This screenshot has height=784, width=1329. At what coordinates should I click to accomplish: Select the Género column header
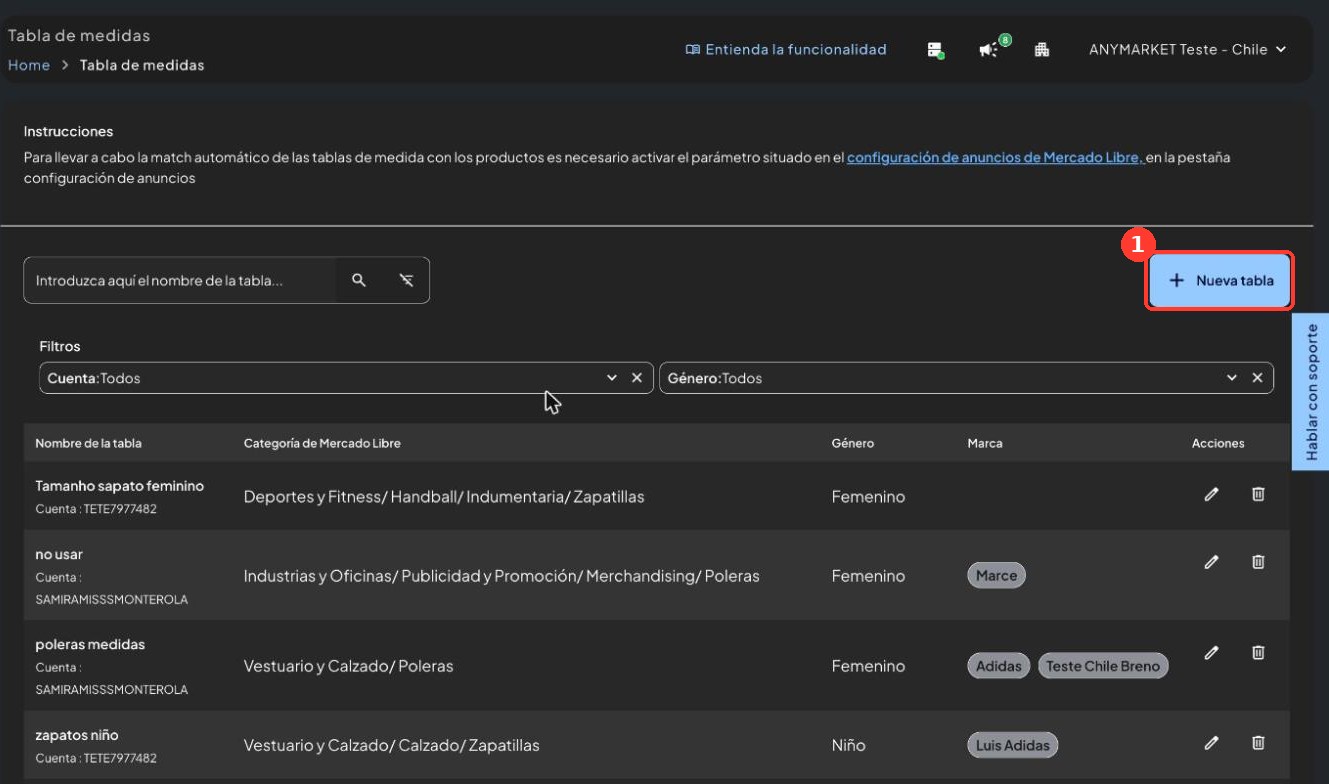coord(852,443)
